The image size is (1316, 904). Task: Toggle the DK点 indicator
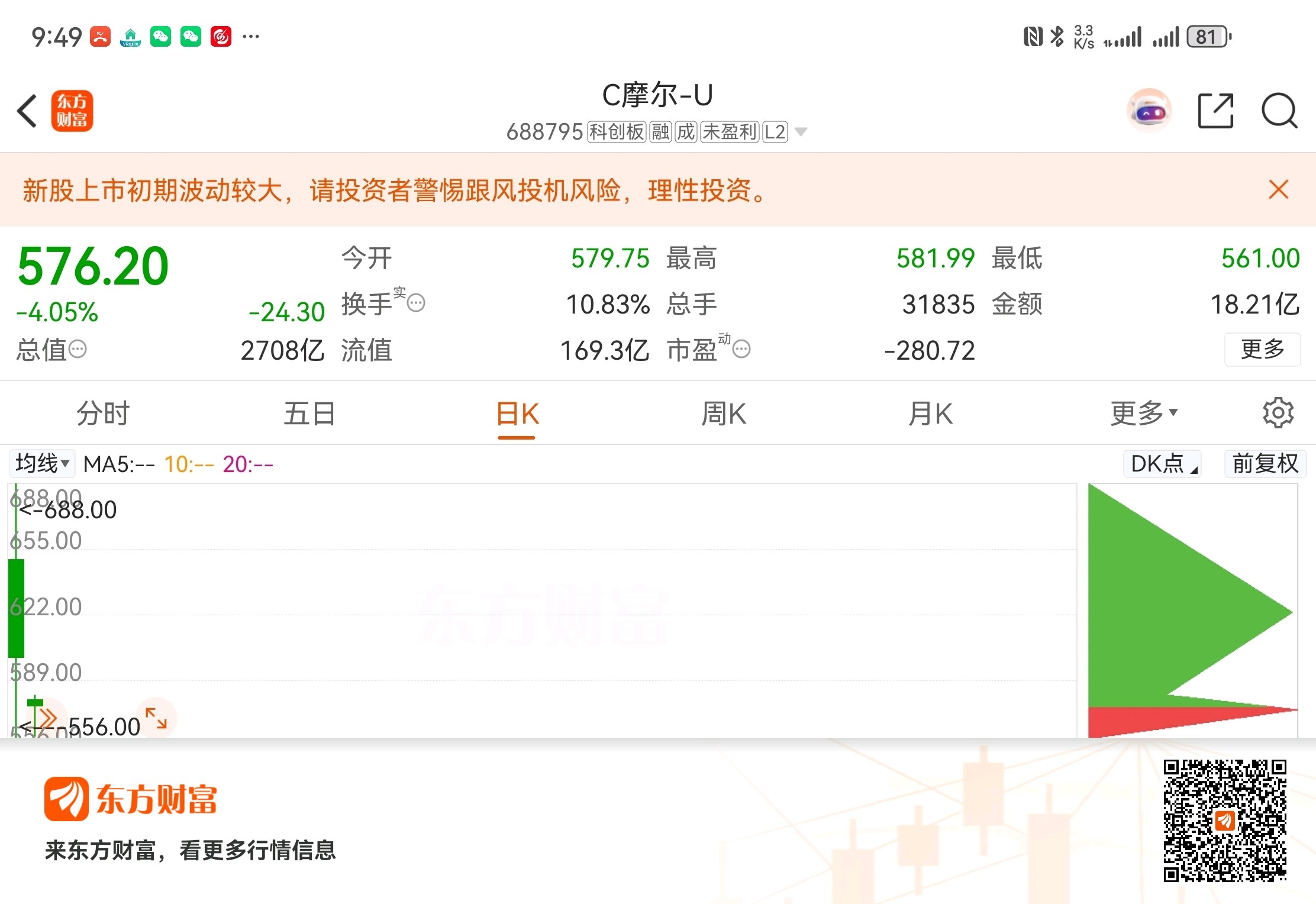1163,464
